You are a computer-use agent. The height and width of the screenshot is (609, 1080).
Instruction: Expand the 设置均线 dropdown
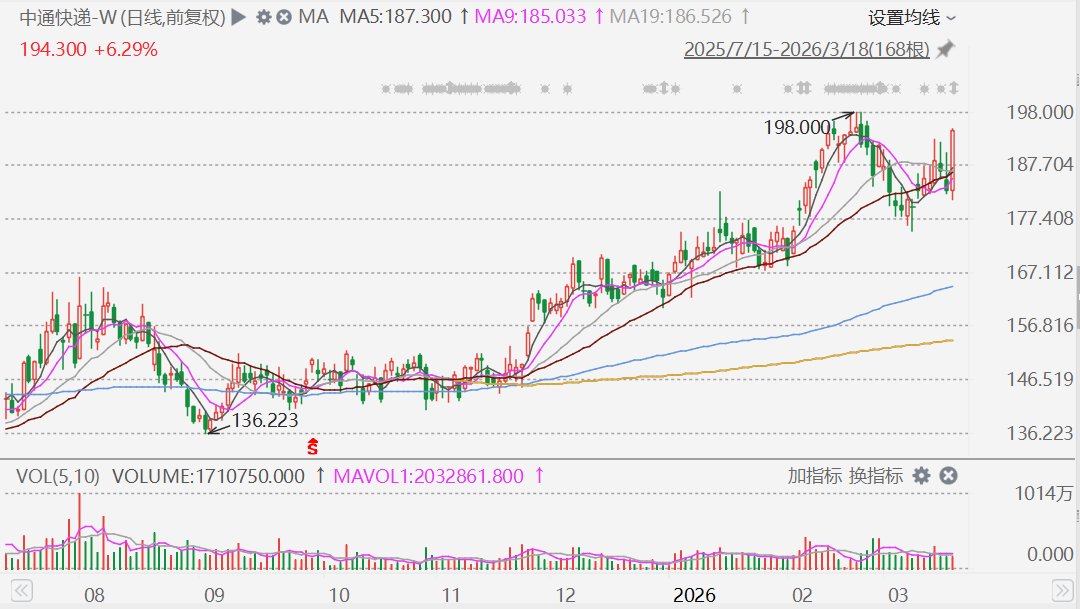coord(911,17)
